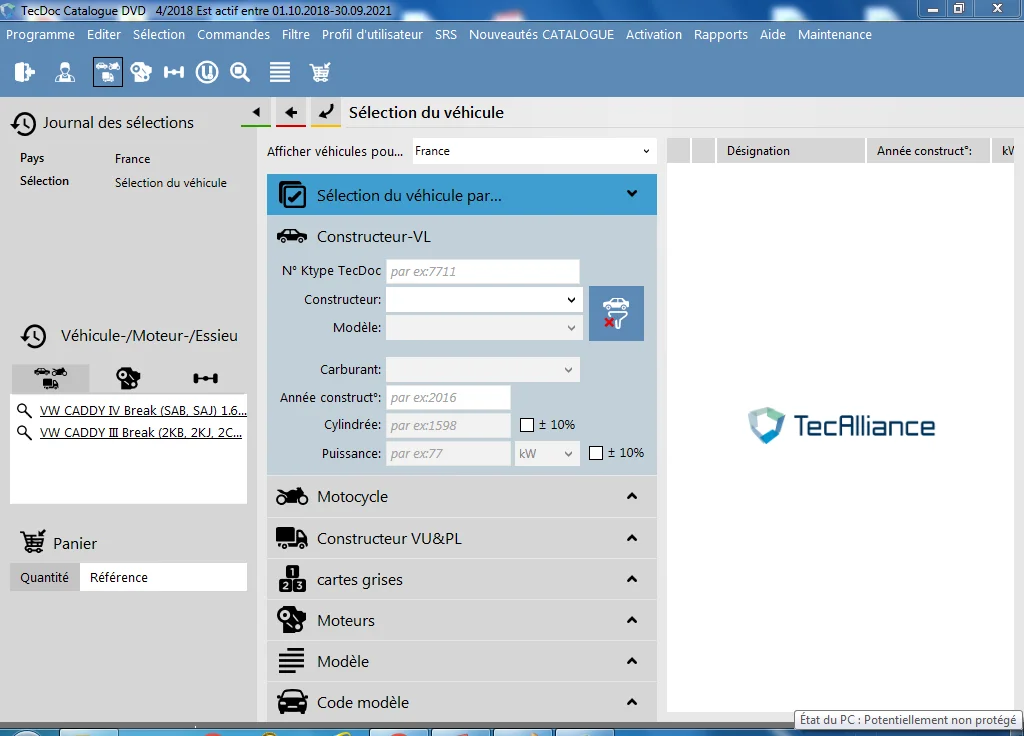This screenshot has width=1024, height=736.
Task: Select the engine search toolbar icon
Action: point(141,72)
